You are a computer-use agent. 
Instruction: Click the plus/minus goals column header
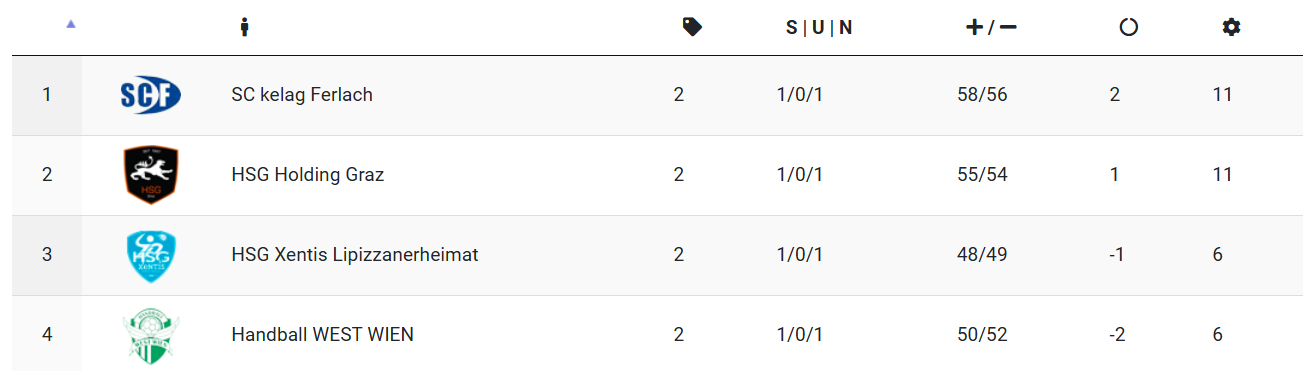[x=991, y=27]
